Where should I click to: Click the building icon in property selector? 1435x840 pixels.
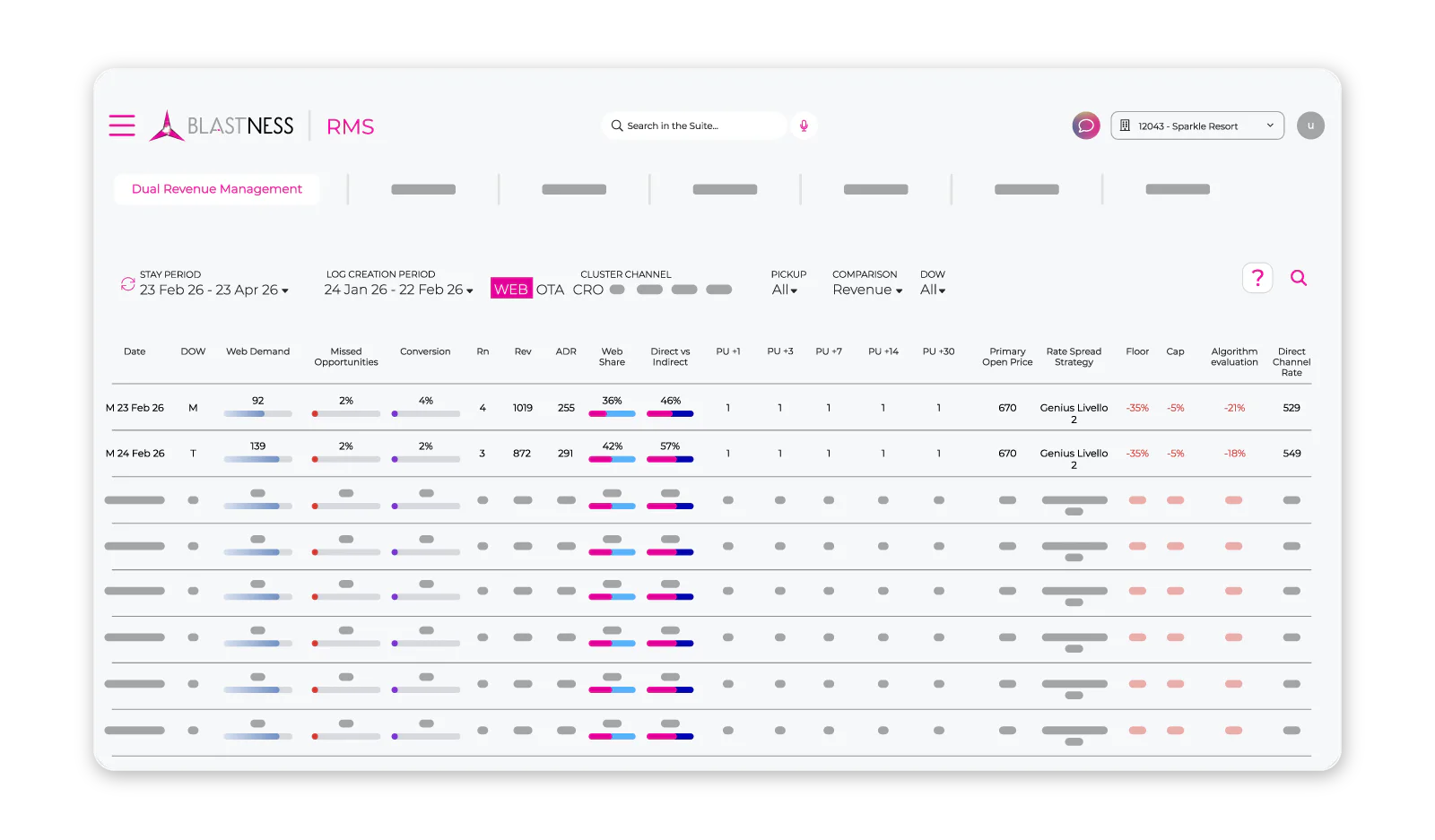pyautogui.click(x=1125, y=126)
